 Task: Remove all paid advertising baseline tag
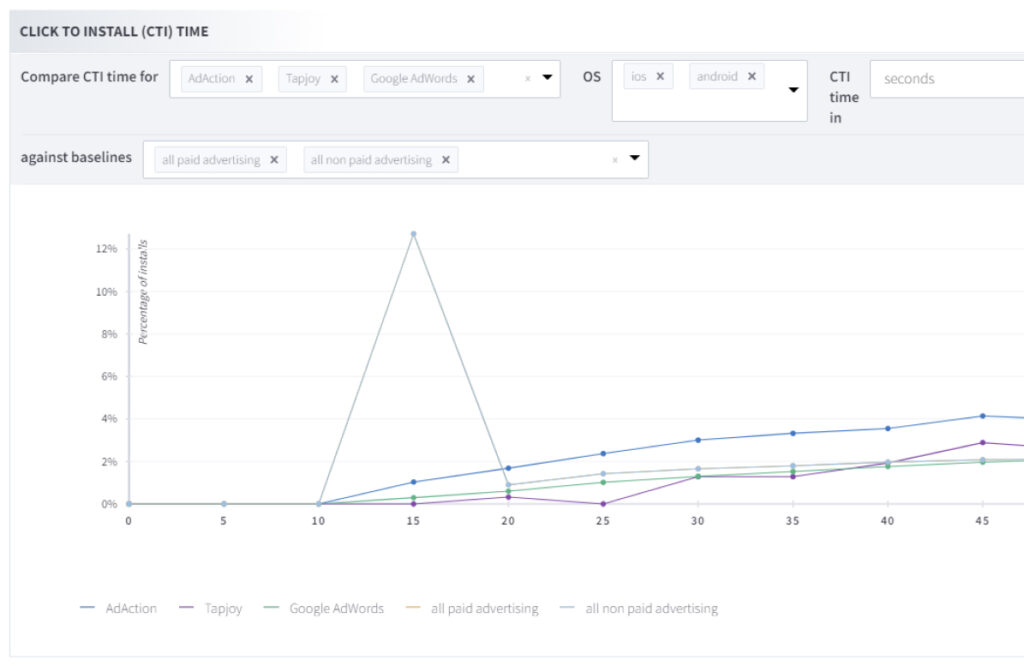point(274,160)
